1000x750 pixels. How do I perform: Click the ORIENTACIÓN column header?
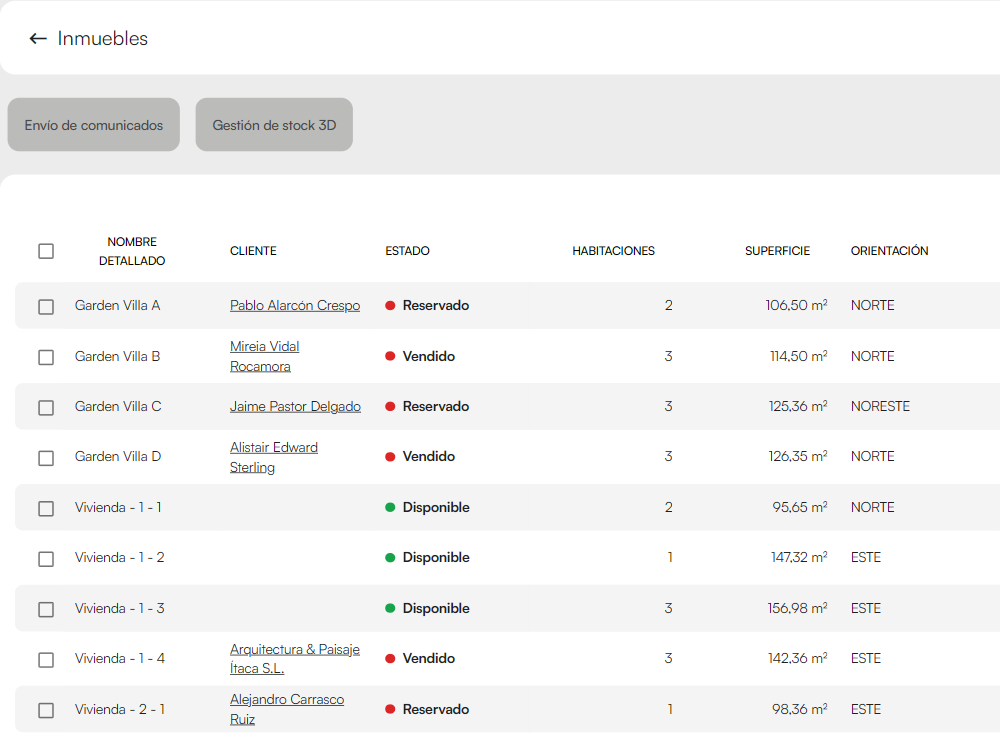click(x=890, y=251)
